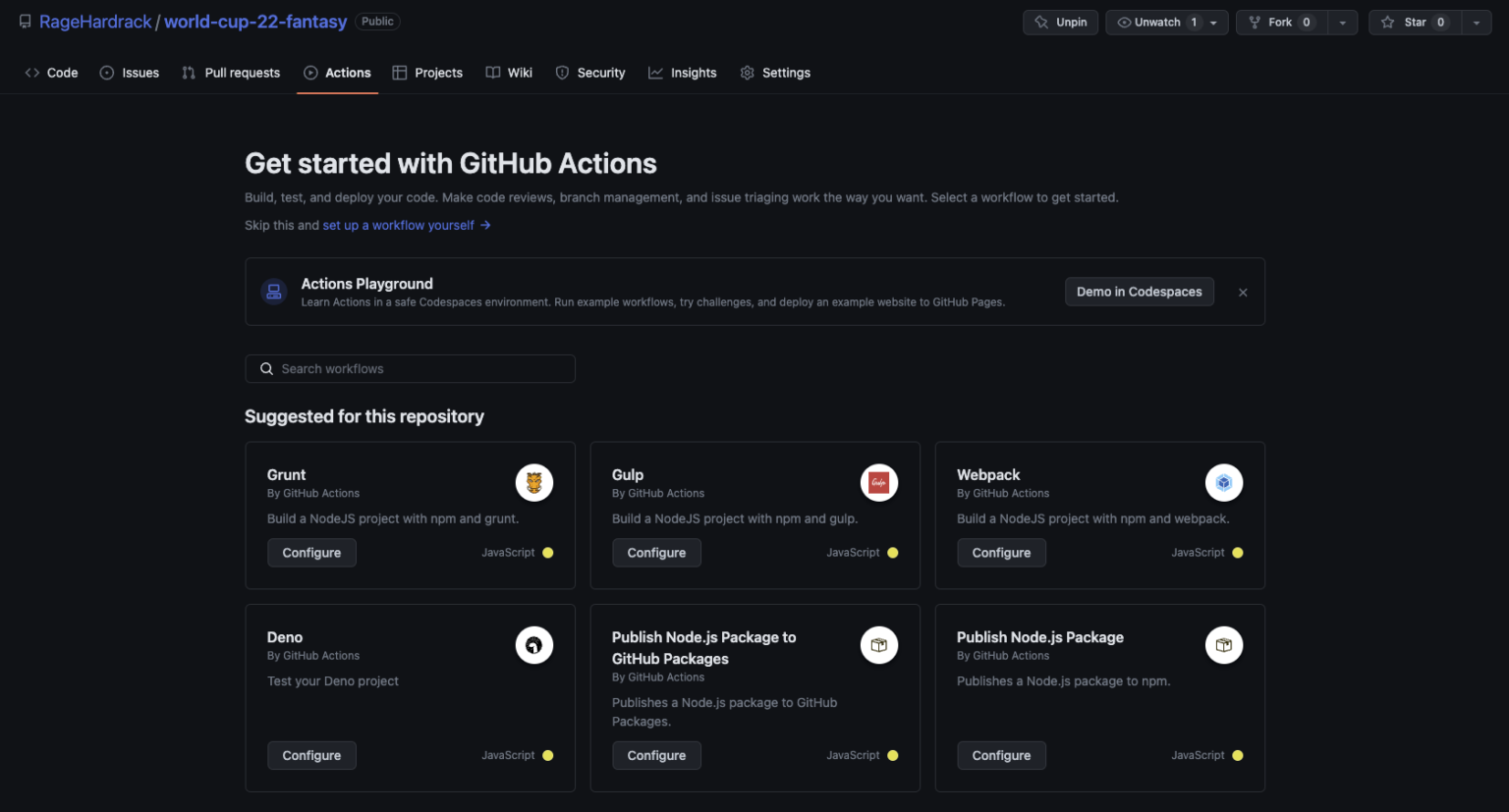
Task: Click the Webpack cube logo
Action: [1224, 482]
